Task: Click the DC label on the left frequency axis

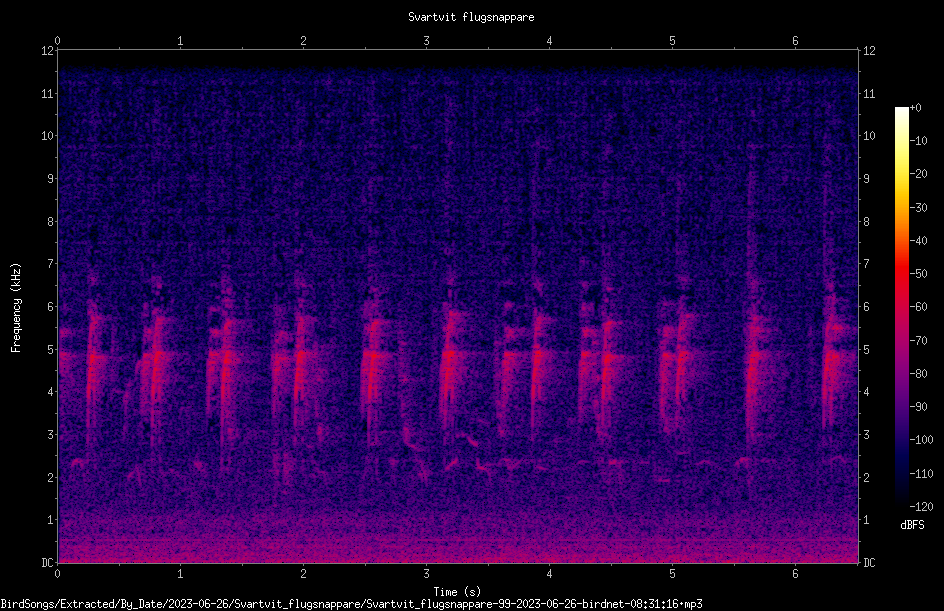Action: pos(47,563)
